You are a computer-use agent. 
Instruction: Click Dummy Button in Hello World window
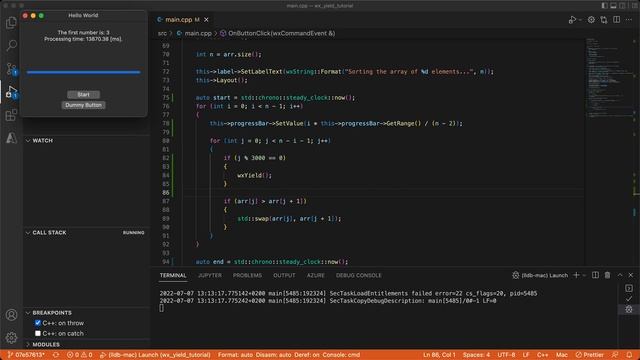coord(83,105)
